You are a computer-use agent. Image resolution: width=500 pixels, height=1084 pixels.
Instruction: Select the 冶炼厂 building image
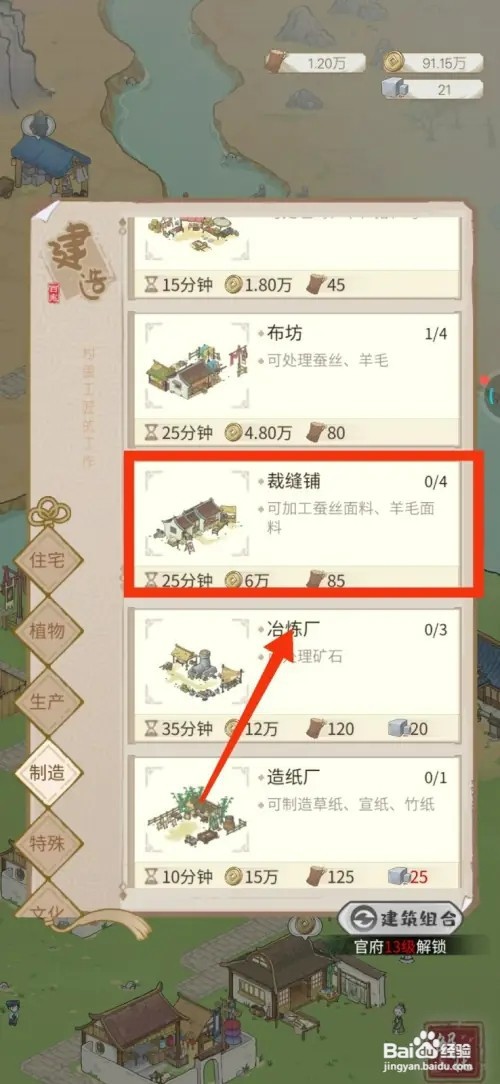[197, 666]
